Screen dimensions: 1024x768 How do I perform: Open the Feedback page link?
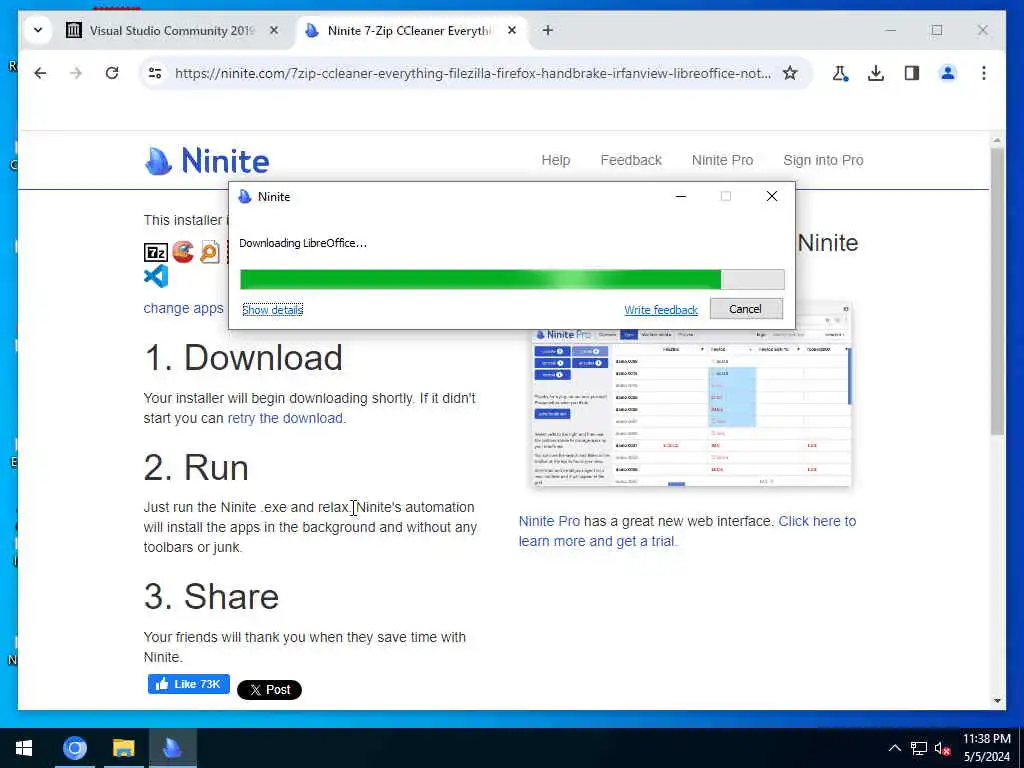pyautogui.click(x=631, y=160)
